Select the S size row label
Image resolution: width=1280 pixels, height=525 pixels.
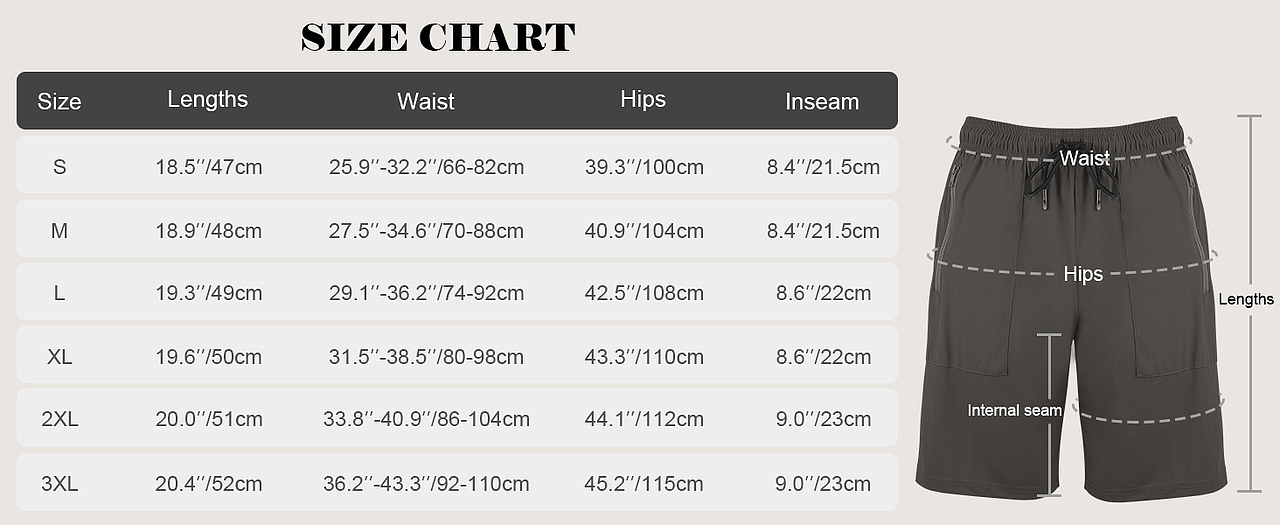pyautogui.click(x=59, y=167)
